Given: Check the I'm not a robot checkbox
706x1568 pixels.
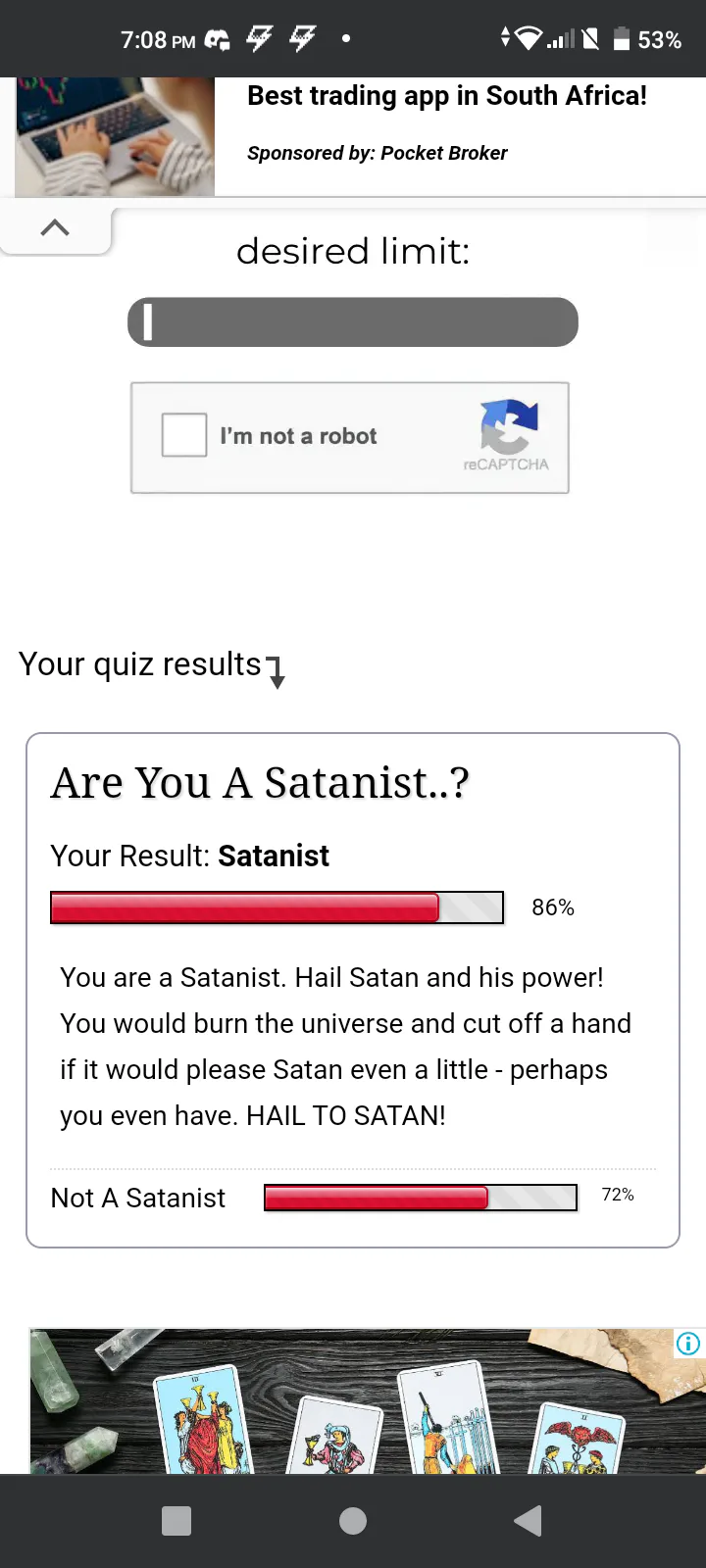Looking at the screenshot, I should (x=184, y=435).
